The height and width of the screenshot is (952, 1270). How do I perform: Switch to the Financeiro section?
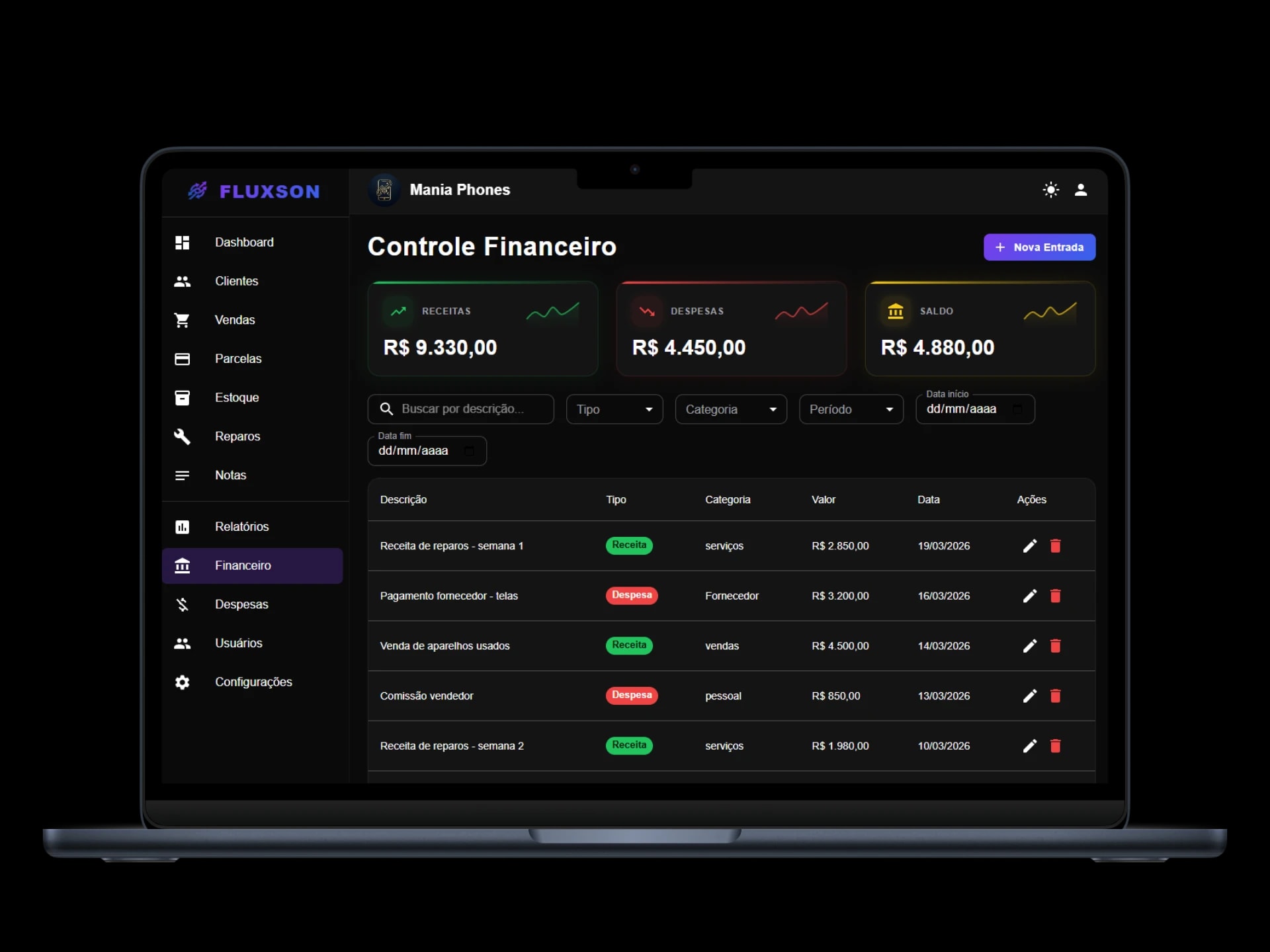(x=243, y=566)
